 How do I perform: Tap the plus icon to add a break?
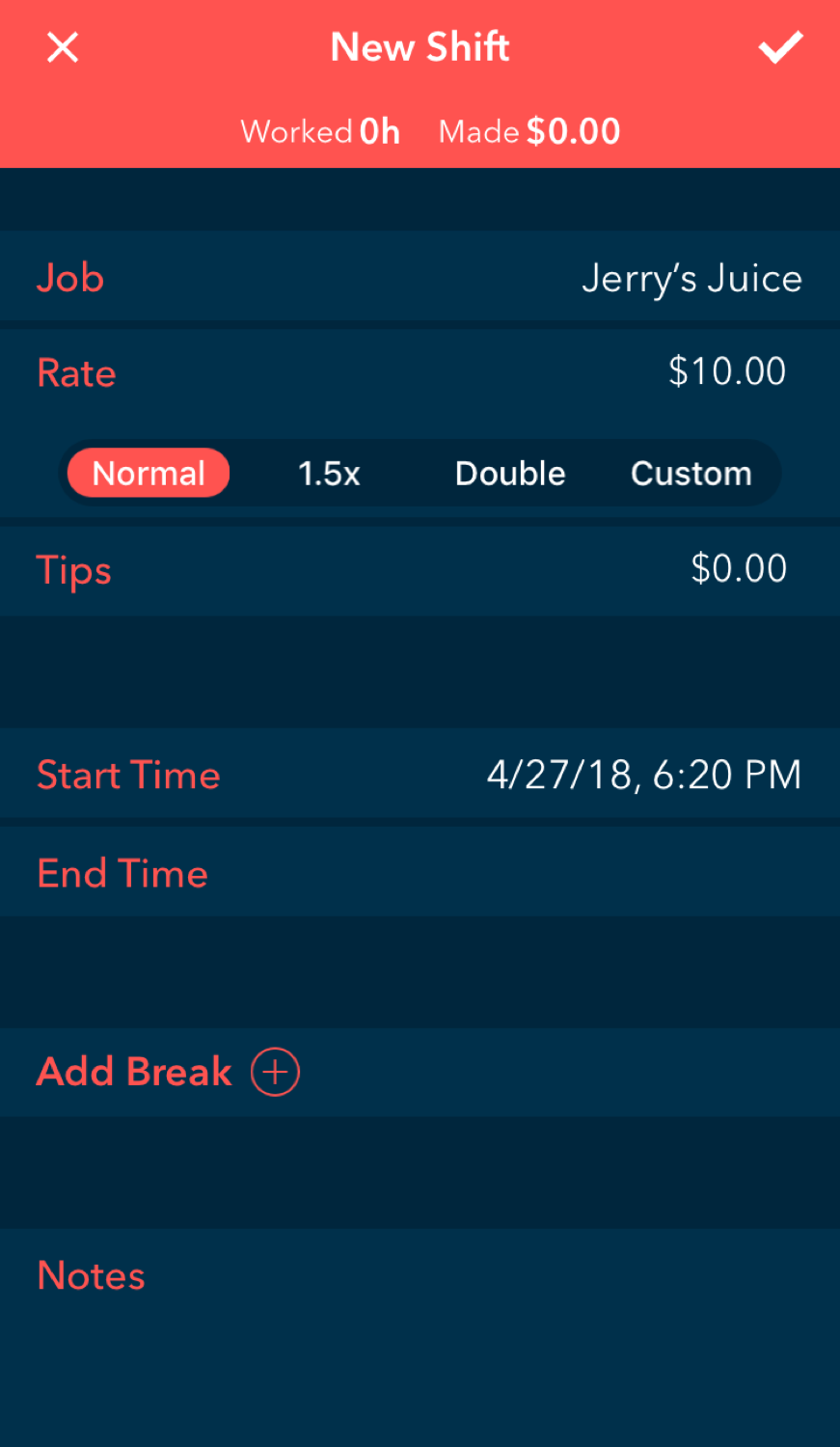[x=276, y=1072]
